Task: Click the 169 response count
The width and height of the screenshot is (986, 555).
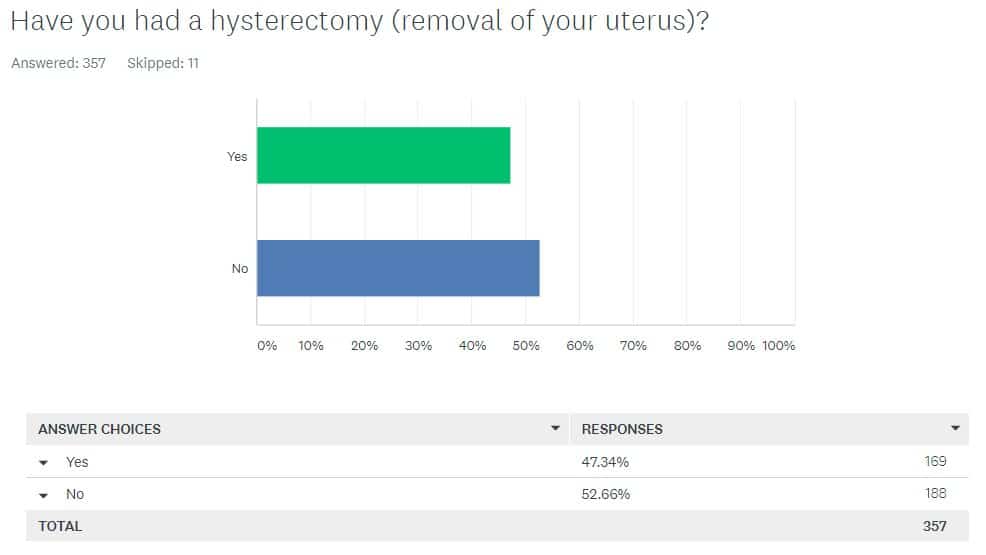Action: point(935,461)
